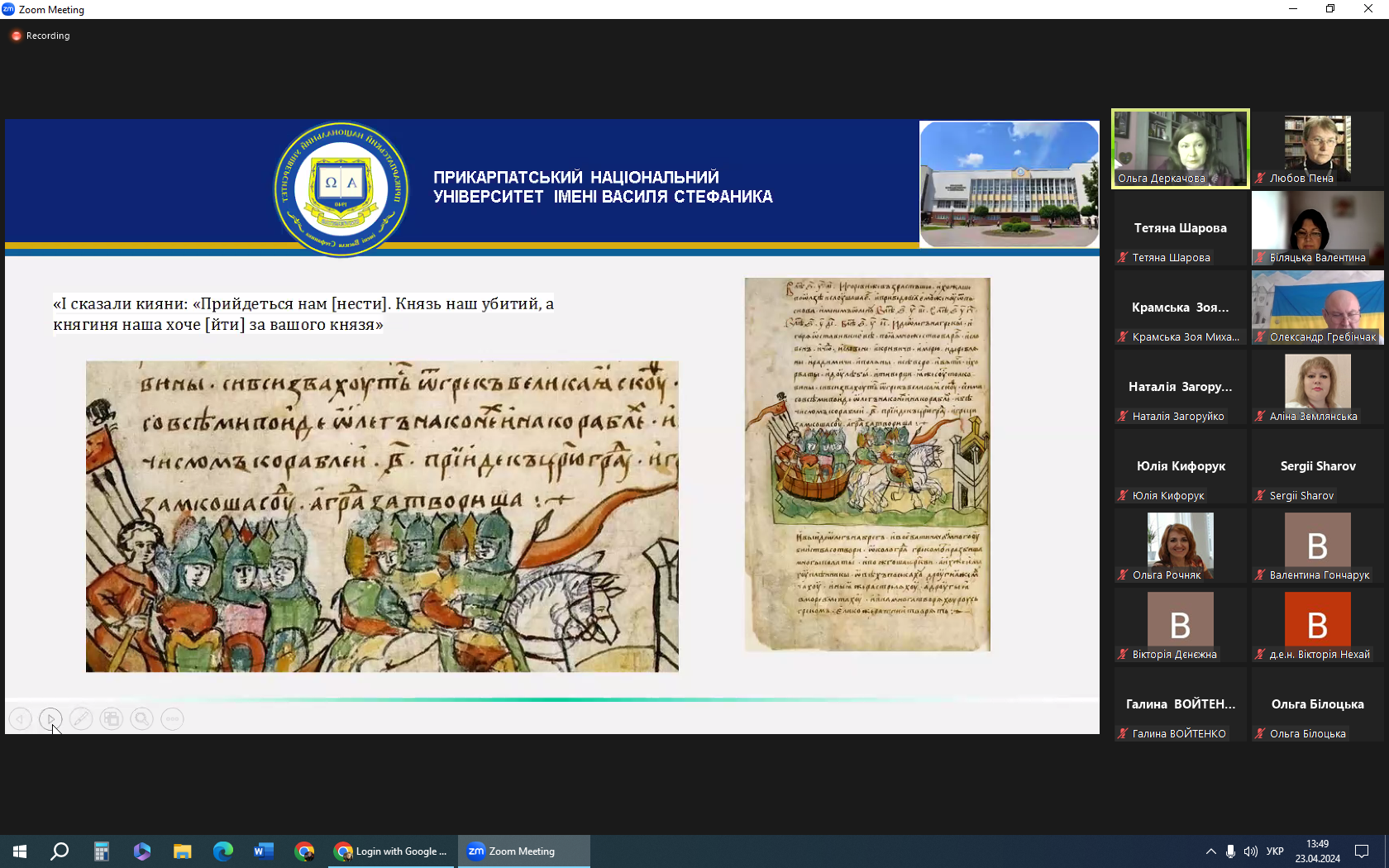
Task: Click the taskbar Search magnifier
Action: point(60,851)
